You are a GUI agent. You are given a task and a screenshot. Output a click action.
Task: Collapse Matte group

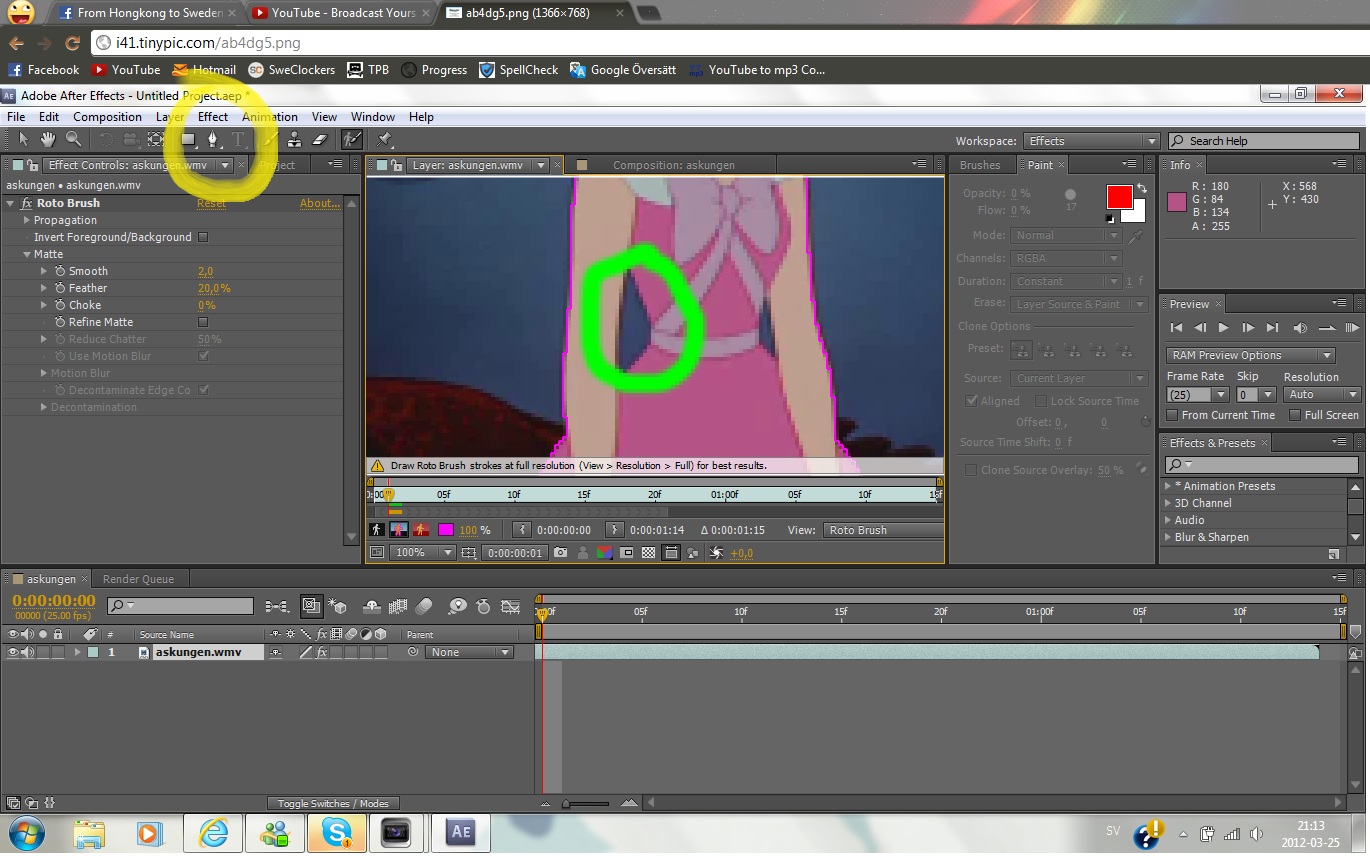tap(28, 254)
